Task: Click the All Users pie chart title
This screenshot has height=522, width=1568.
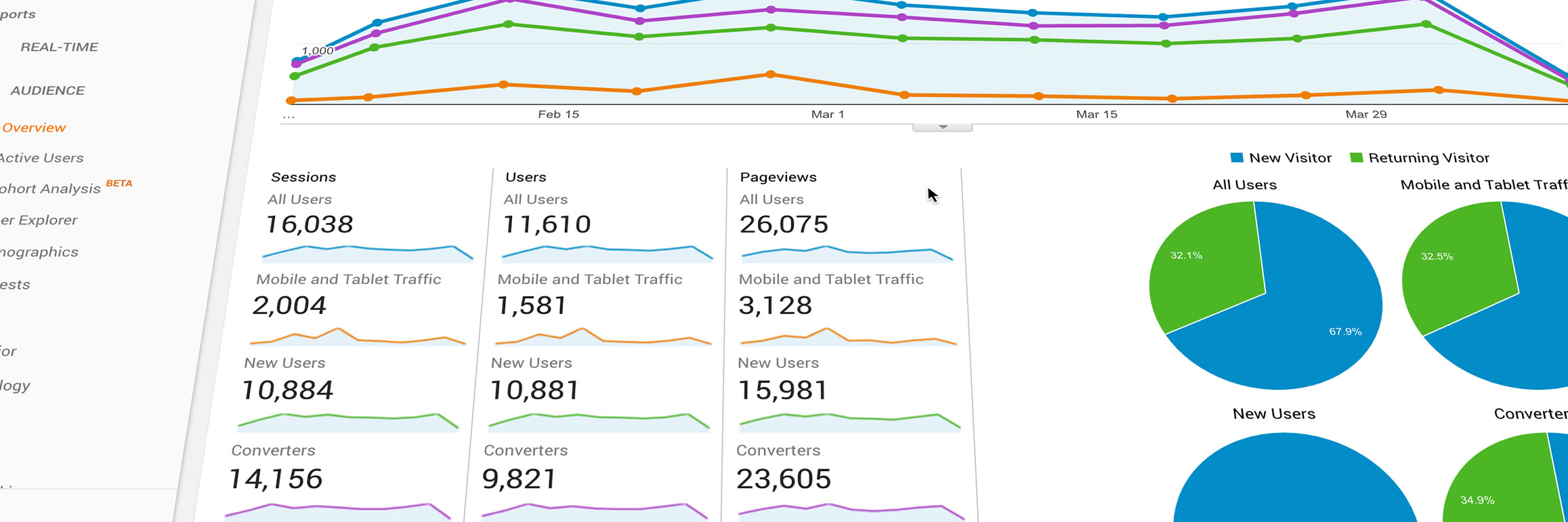Action: [x=1244, y=185]
